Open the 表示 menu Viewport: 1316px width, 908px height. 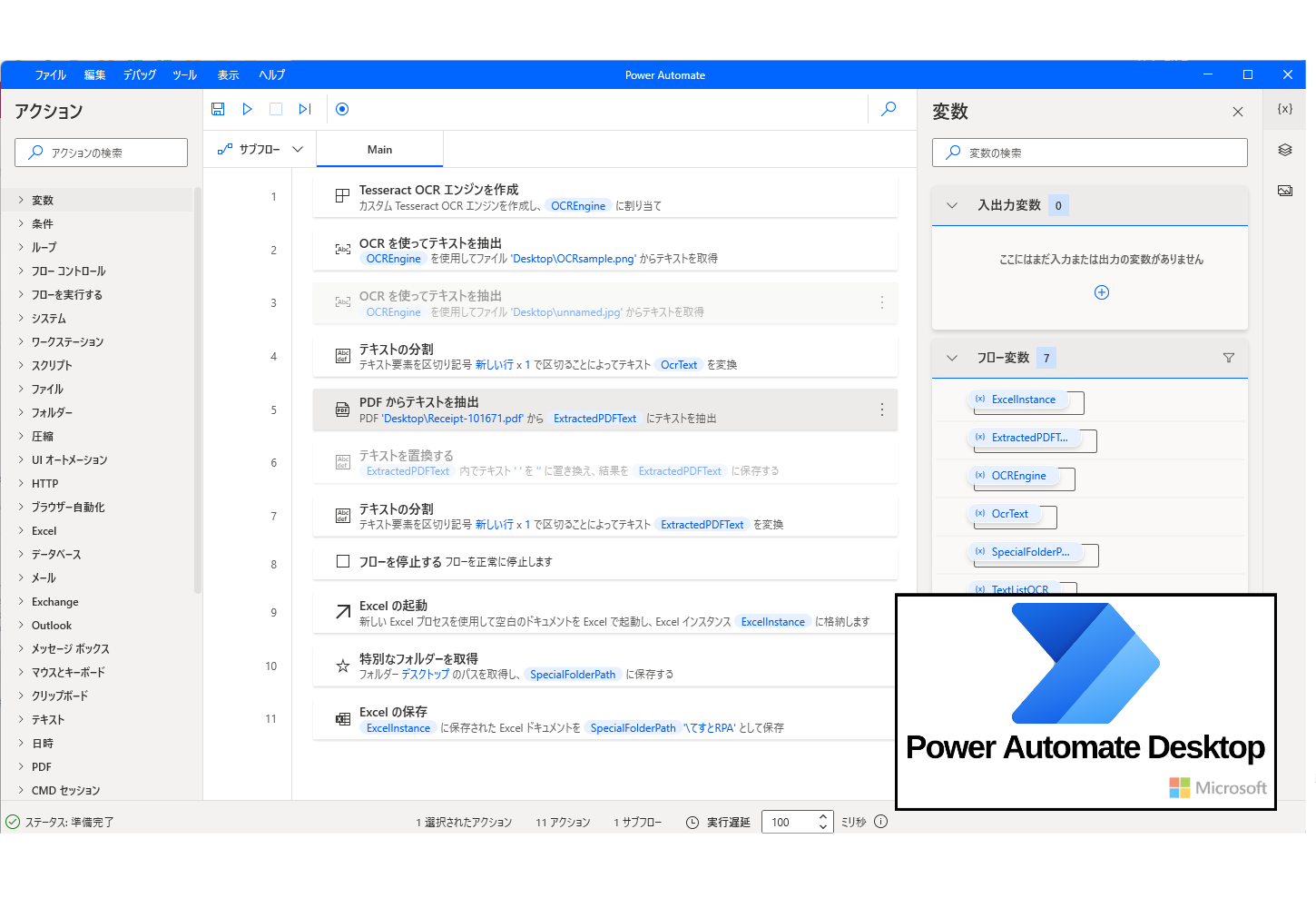tap(229, 75)
